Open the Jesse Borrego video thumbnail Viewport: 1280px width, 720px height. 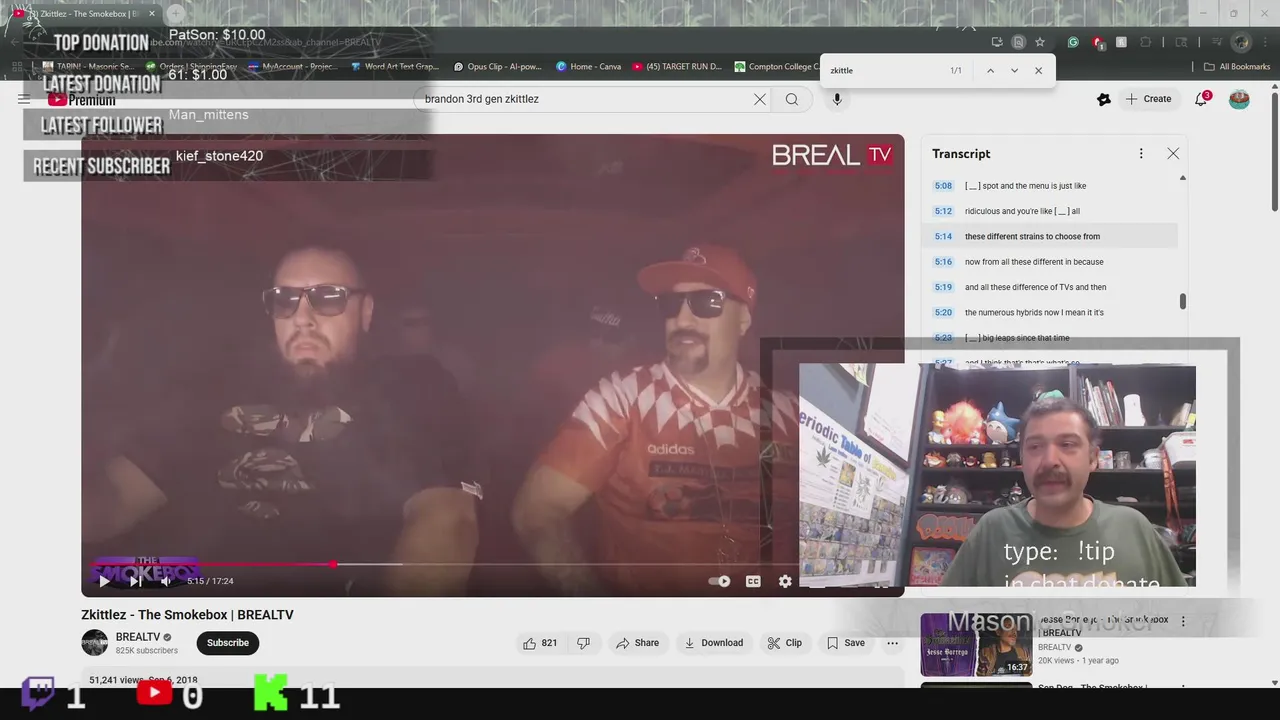[x=975, y=645]
